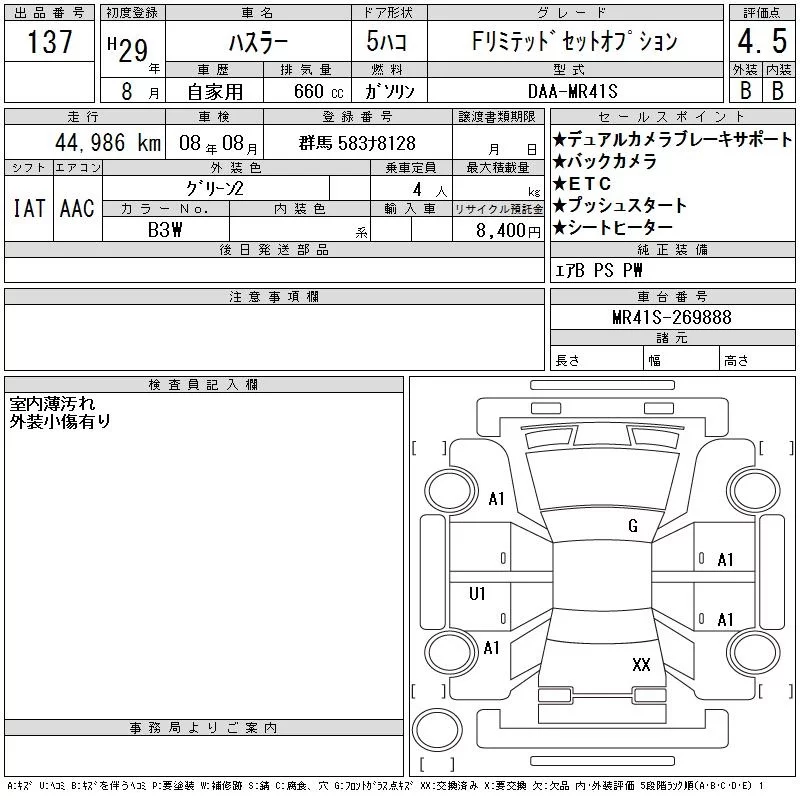Select the chassis number MR41S-269888
Viewport: 800px width, 800px height.
pos(672,317)
